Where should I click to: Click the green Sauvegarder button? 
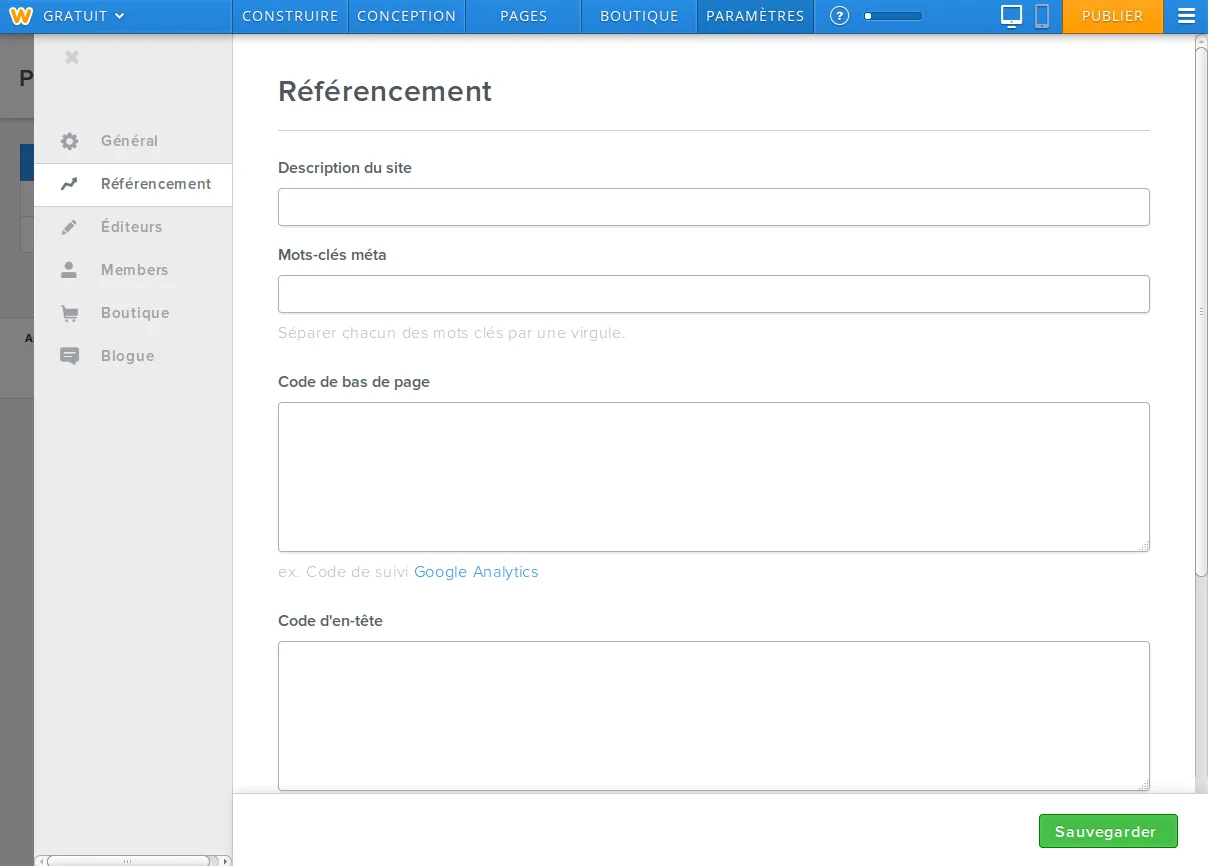[x=1108, y=831]
